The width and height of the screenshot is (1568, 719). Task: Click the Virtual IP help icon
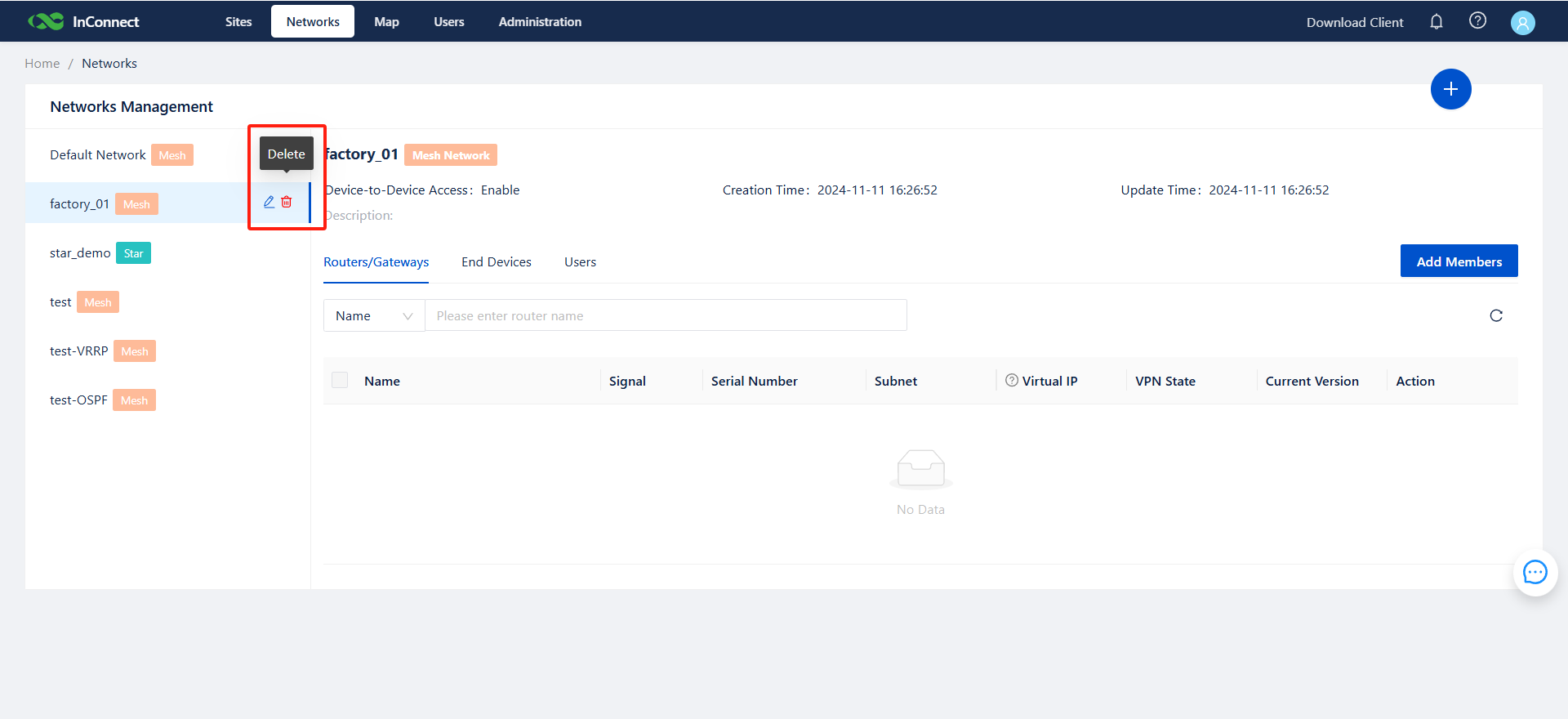point(1012,381)
